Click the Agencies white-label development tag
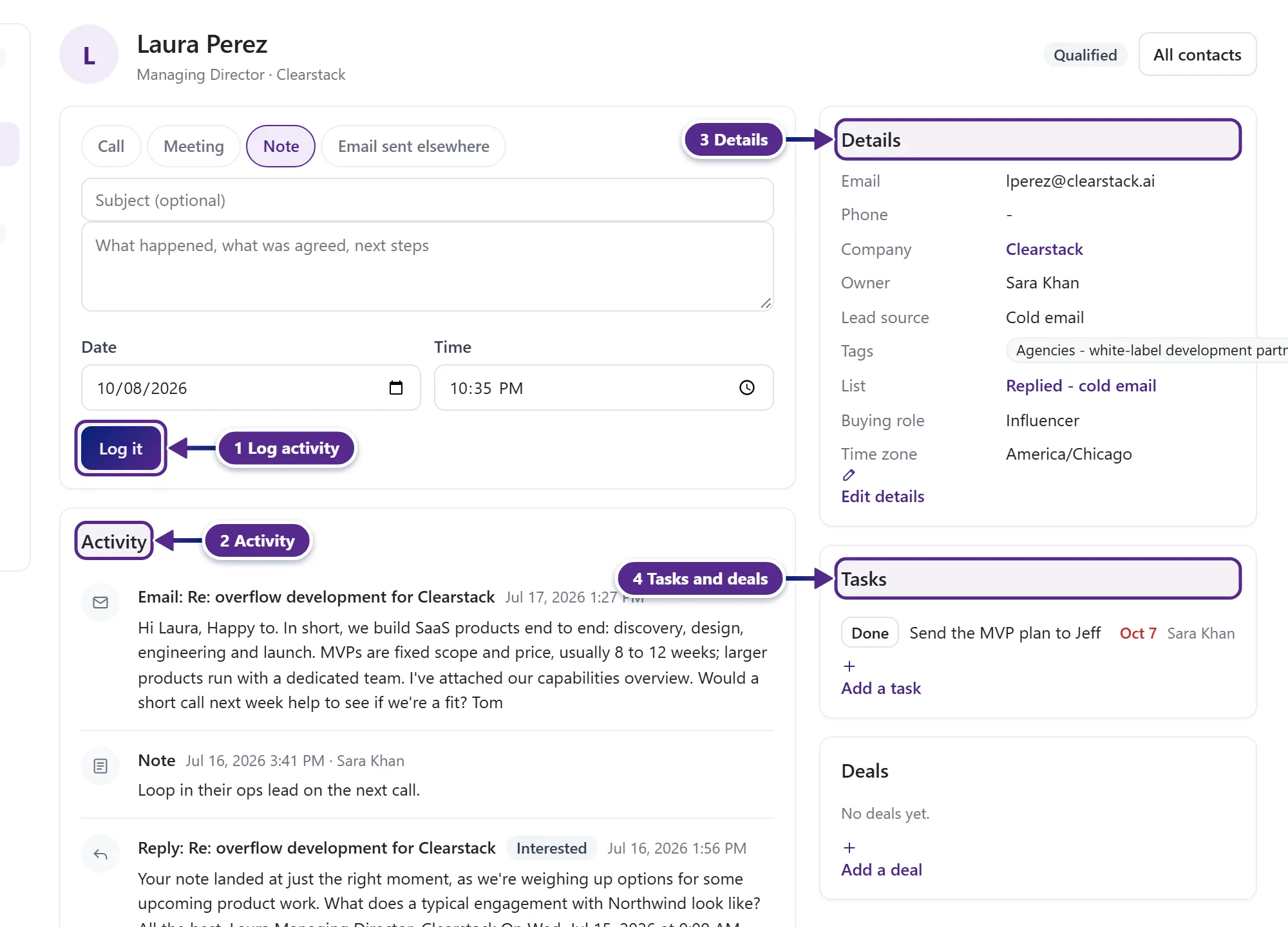The height and width of the screenshot is (927, 1288). 1148,350
